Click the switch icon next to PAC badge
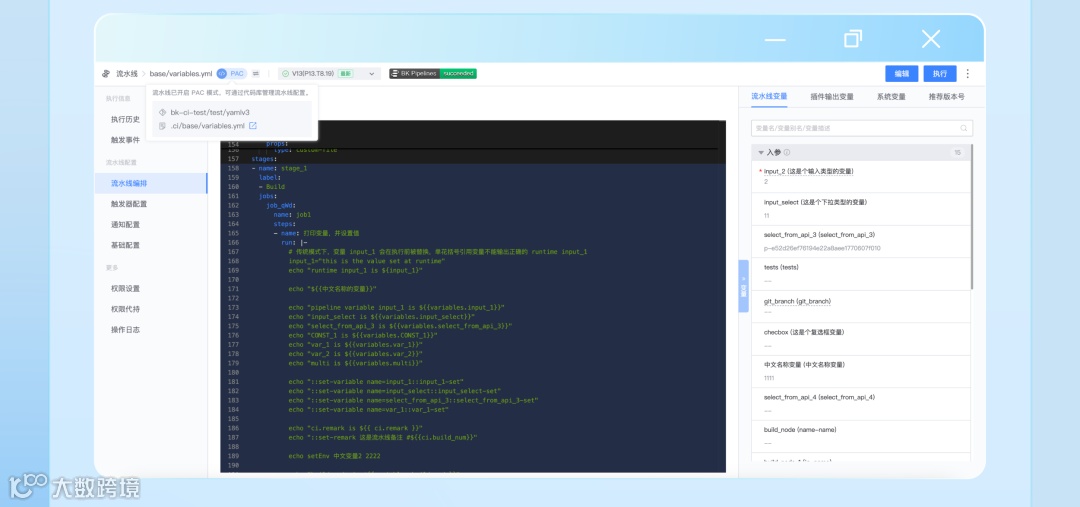1080x507 pixels. tap(256, 74)
